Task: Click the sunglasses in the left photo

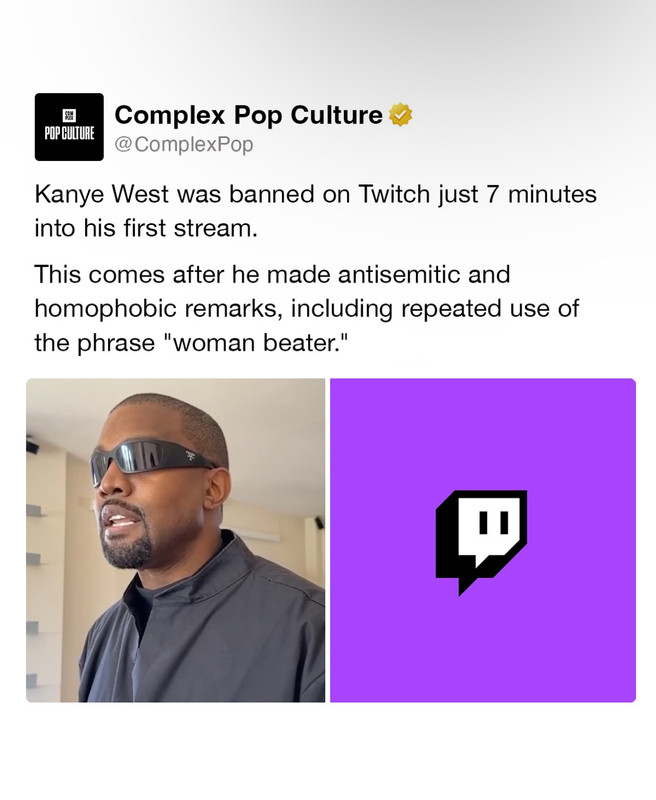Action: (x=151, y=459)
